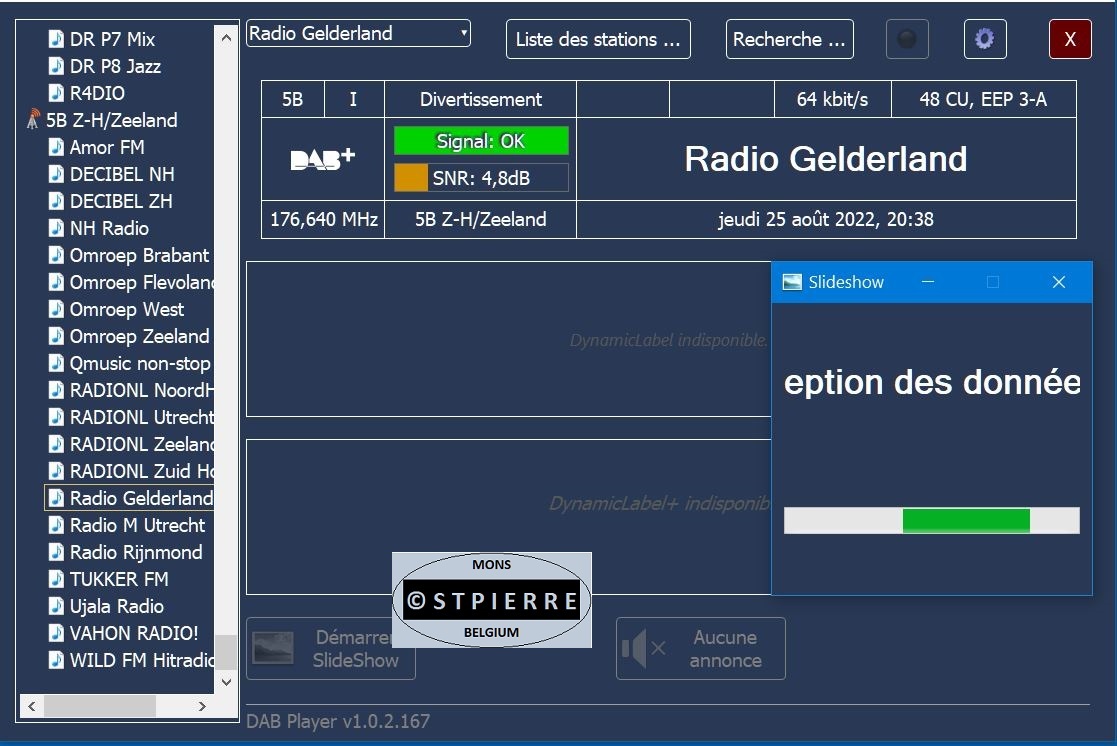Click the DAB+ logo

click(x=323, y=159)
